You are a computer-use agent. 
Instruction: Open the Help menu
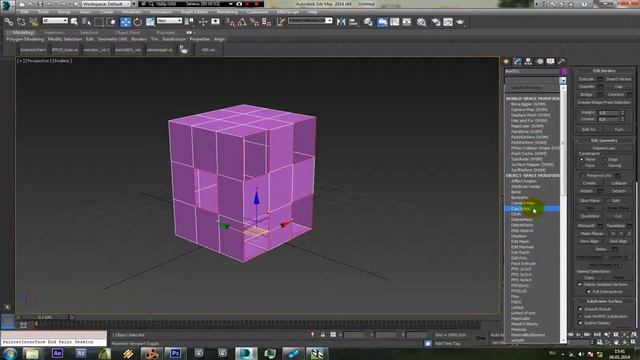312,12
